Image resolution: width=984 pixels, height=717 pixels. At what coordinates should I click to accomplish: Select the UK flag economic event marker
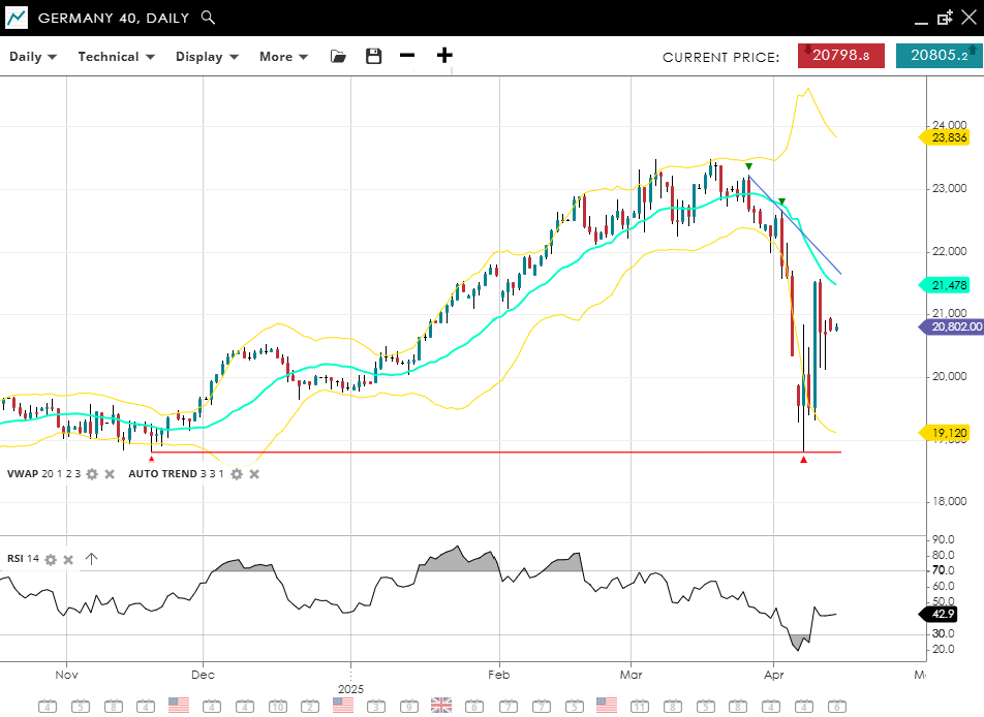[441, 705]
